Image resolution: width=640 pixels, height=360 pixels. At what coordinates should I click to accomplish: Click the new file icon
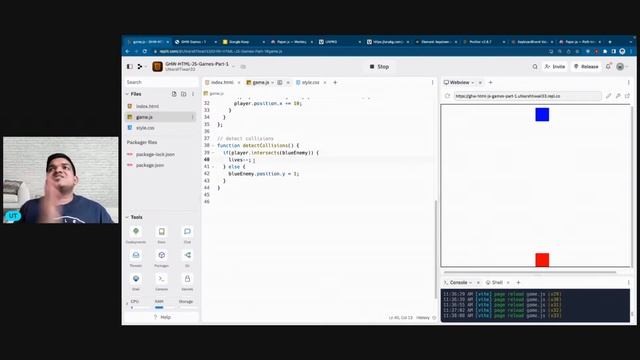[x=174, y=94]
